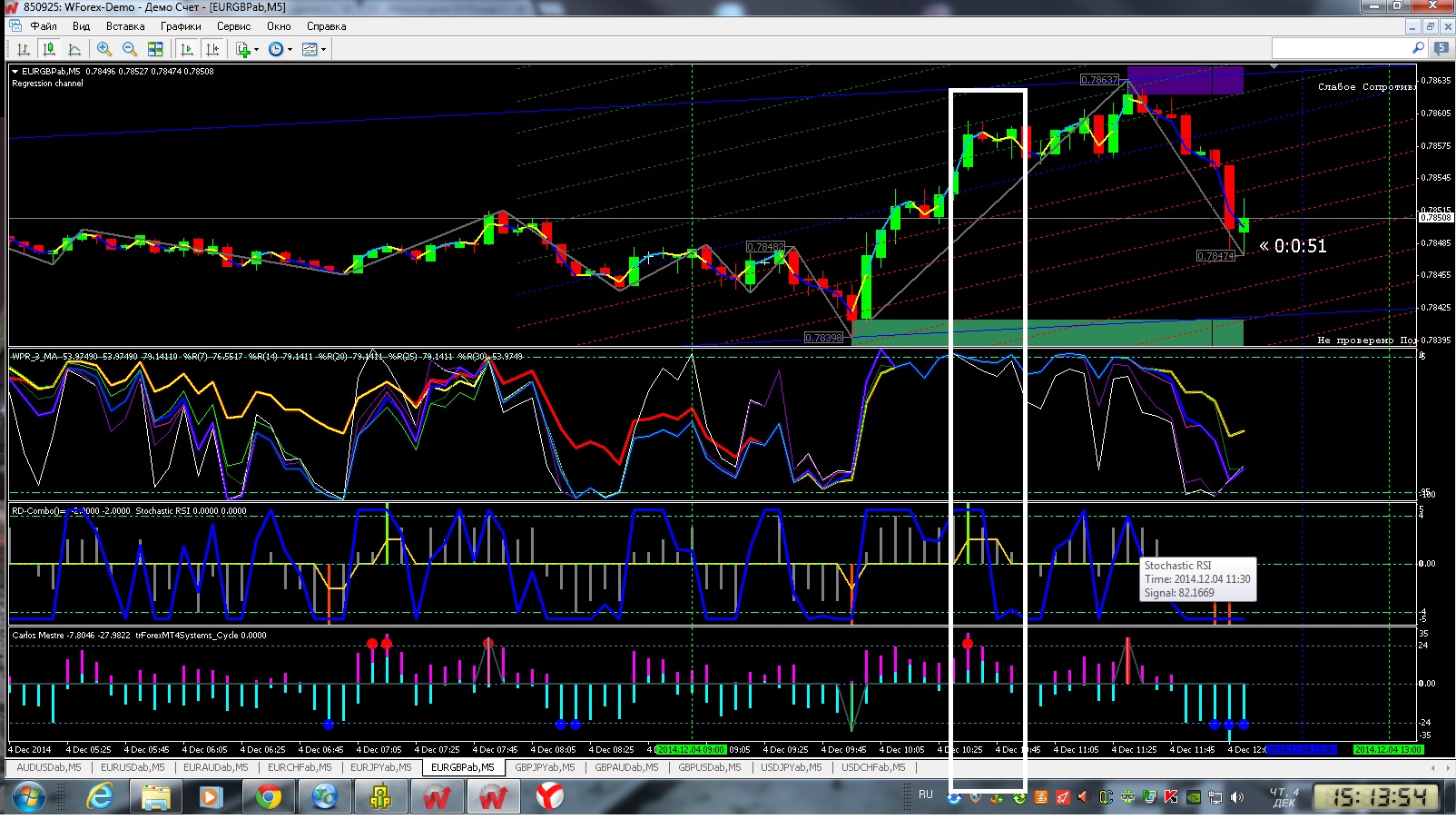Open the Графики menu
1456x819 pixels.
pyautogui.click(x=181, y=26)
